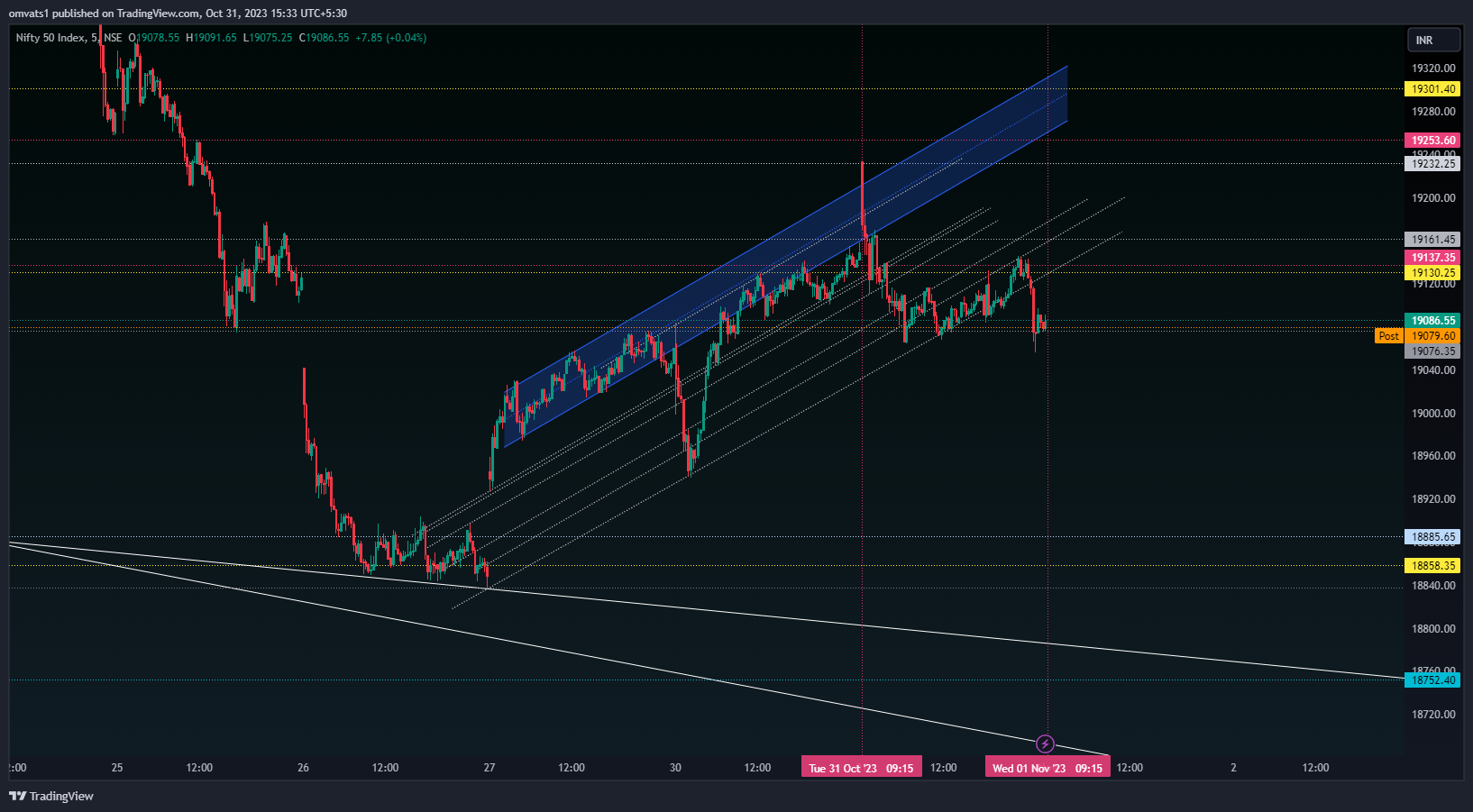Click the green 19086.55 last price label
1473x812 pixels.
1432,321
